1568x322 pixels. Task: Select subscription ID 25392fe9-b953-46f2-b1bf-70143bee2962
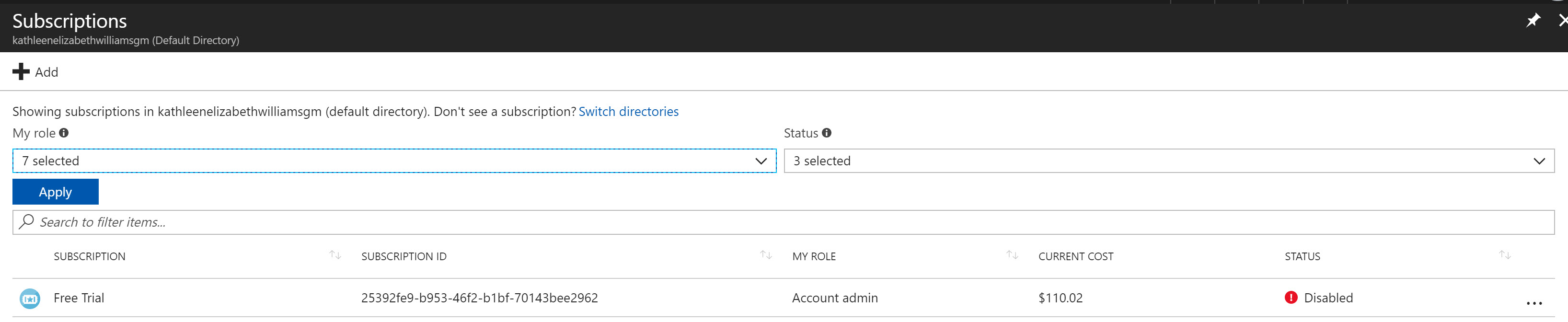(x=479, y=298)
